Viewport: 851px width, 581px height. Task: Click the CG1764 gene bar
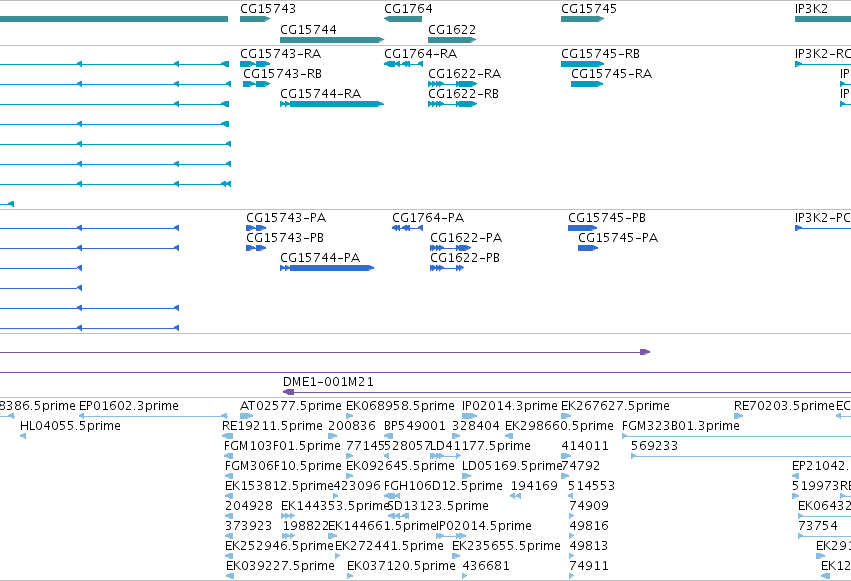tap(403, 19)
